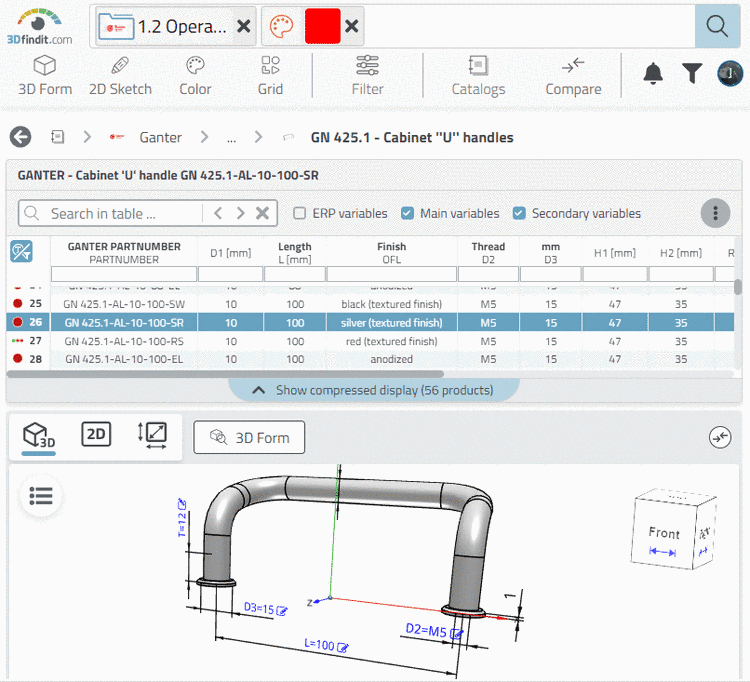The image size is (750, 682).
Task: Open the Ganter breadcrumb link
Action: [x=160, y=137]
